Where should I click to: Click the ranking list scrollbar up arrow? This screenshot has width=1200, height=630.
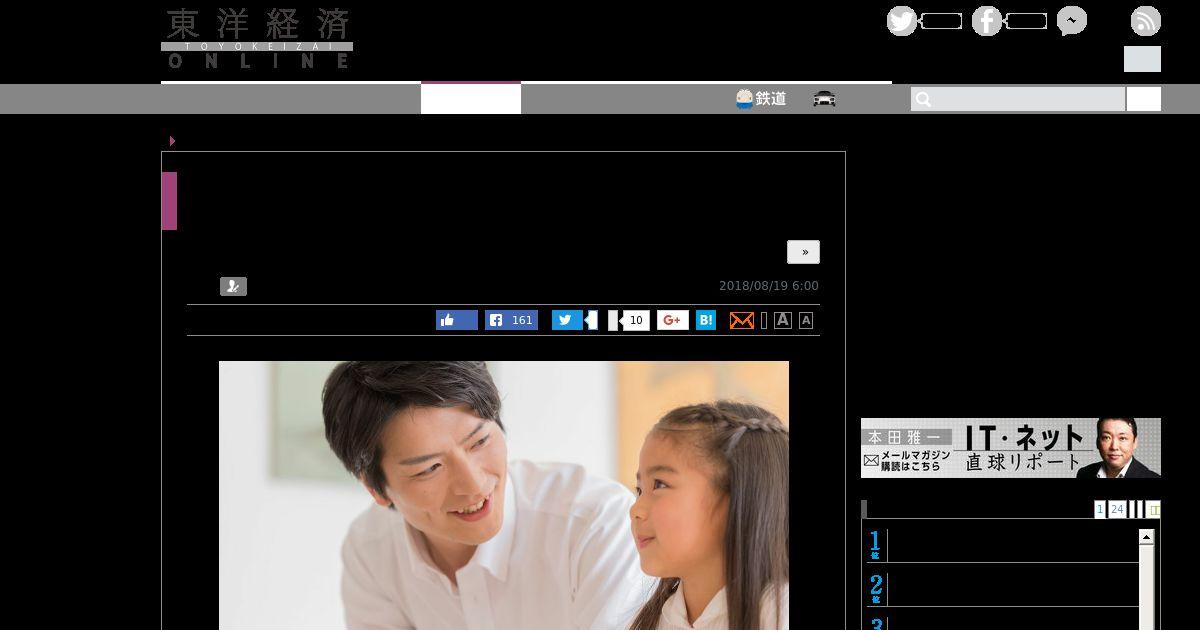point(1146,537)
